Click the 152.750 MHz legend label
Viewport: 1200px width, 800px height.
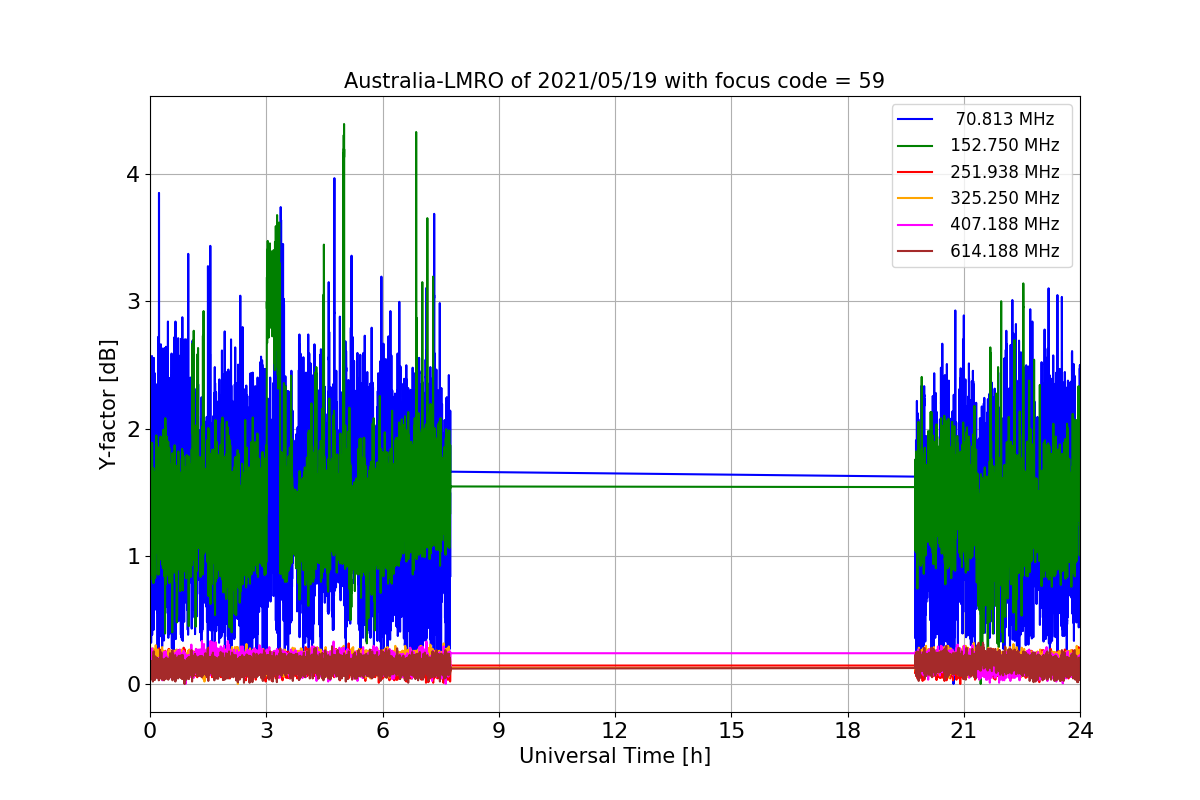pyautogui.click(x=1005, y=145)
